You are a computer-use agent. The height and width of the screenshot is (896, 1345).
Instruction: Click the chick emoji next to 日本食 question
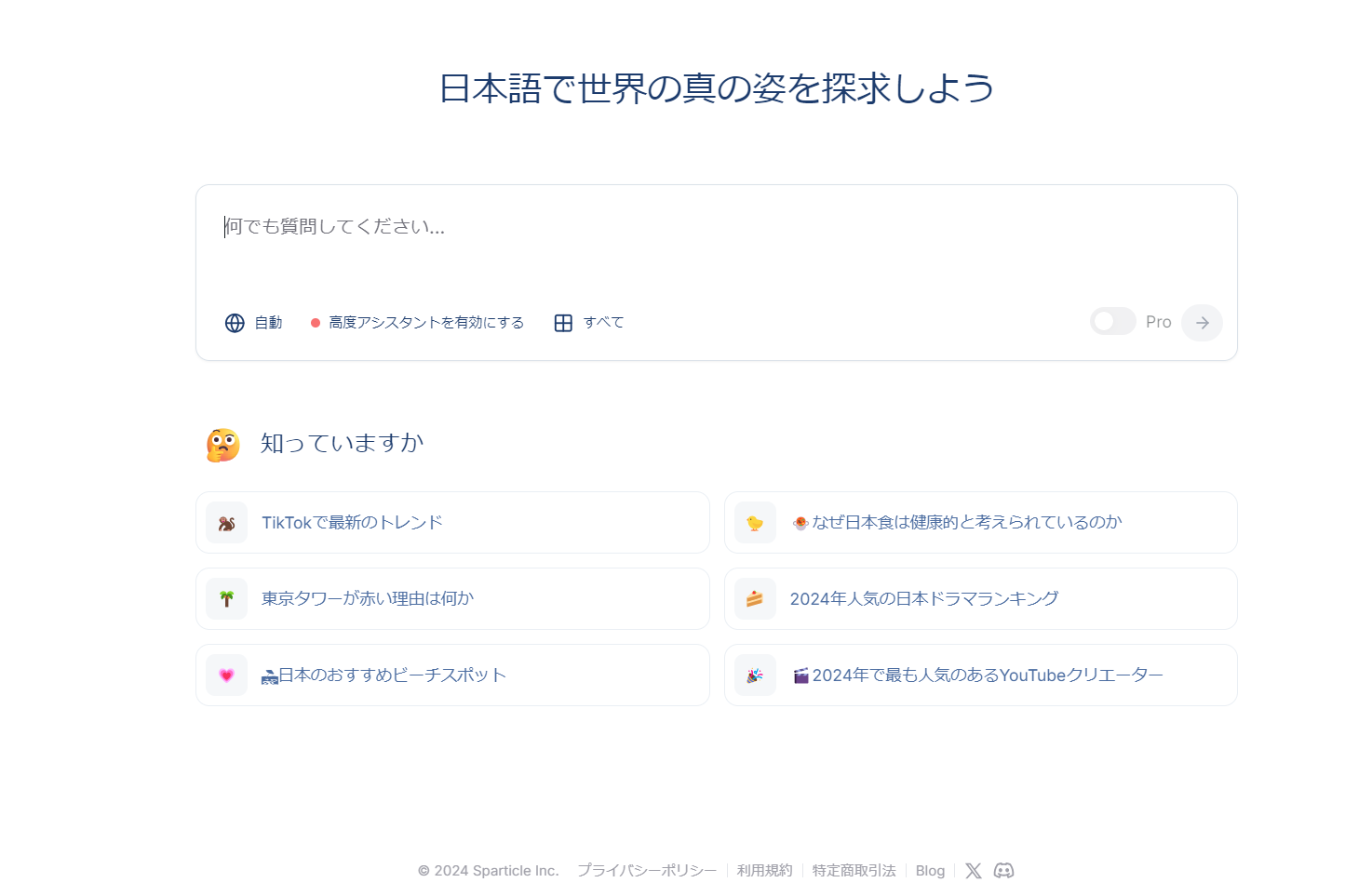[x=755, y=522]
